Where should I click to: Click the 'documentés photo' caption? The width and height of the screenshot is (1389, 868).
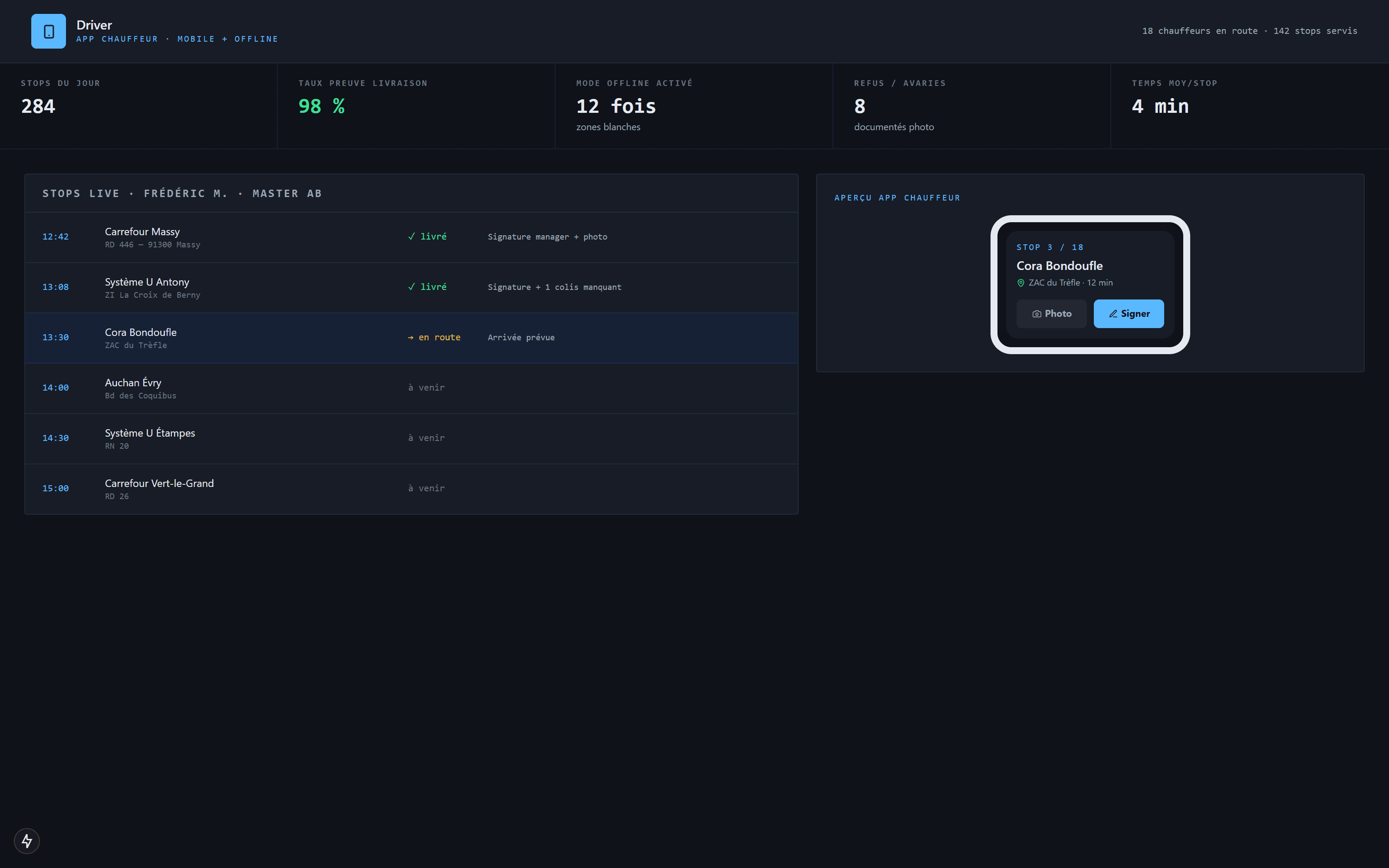click(894, 127)
